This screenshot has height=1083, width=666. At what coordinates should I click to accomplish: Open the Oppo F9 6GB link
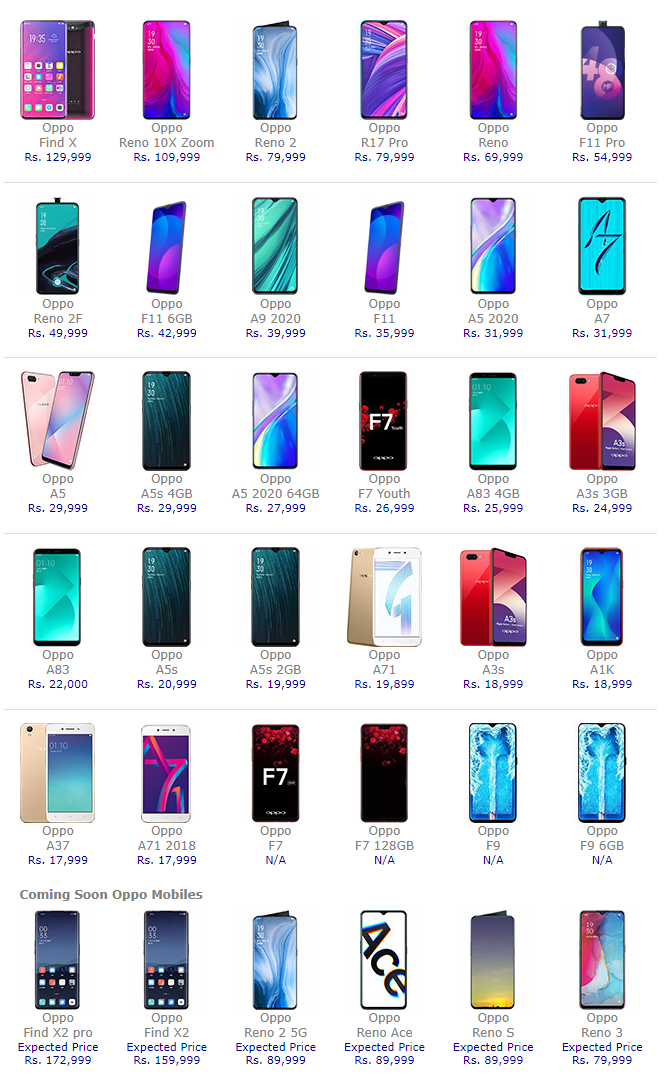click(602, 838)
